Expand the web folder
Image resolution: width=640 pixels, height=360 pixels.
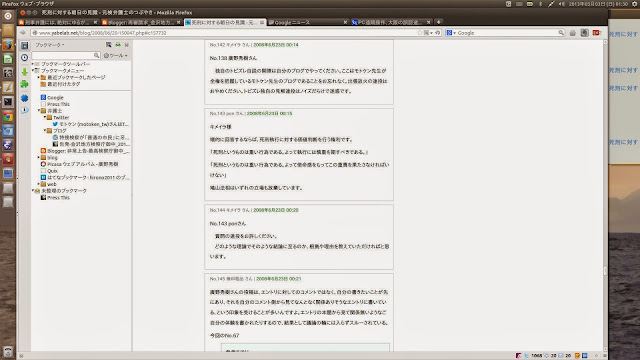[39, 184]
